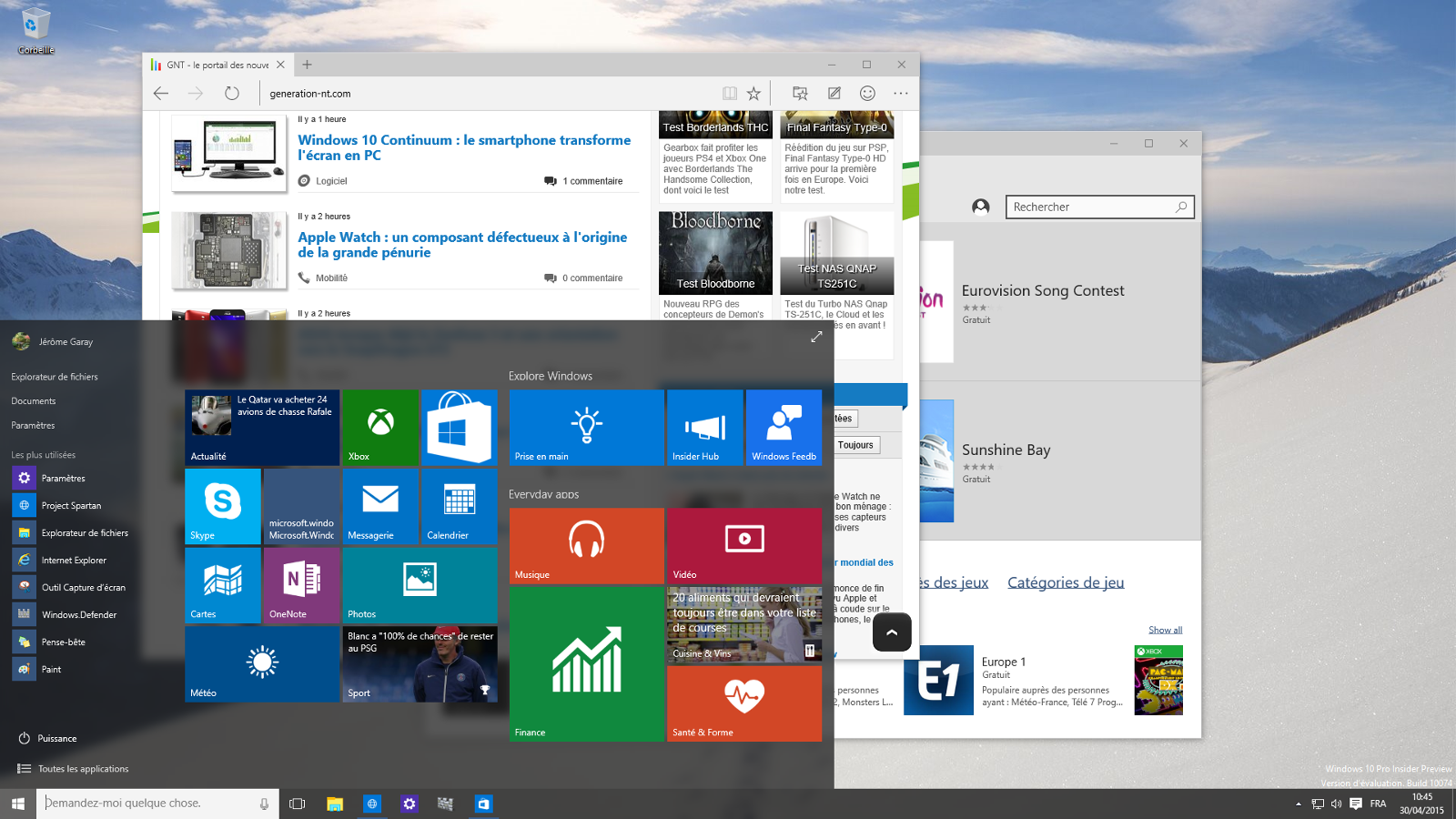
Task: Launch the OneNote tile
Action: tap(301, 586)
